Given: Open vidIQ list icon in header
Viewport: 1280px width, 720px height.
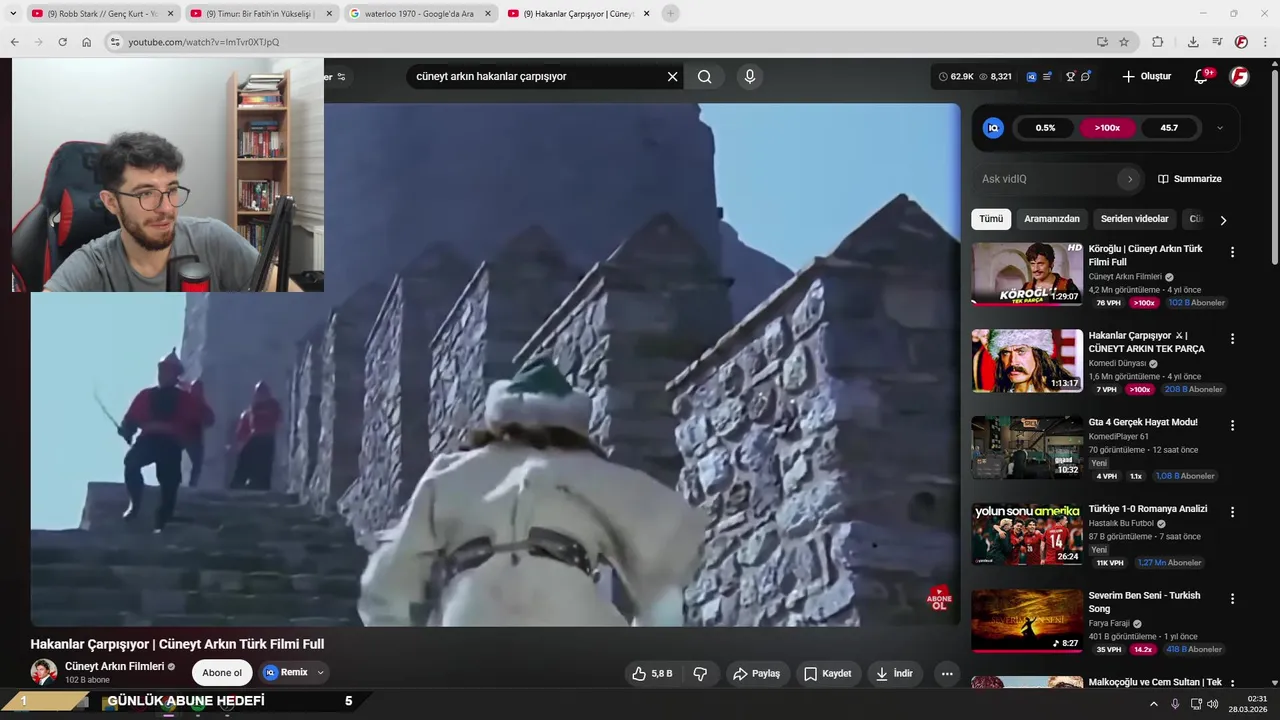Looking at the screenshot, I should pyautogui.click(x=1047, y=76).
